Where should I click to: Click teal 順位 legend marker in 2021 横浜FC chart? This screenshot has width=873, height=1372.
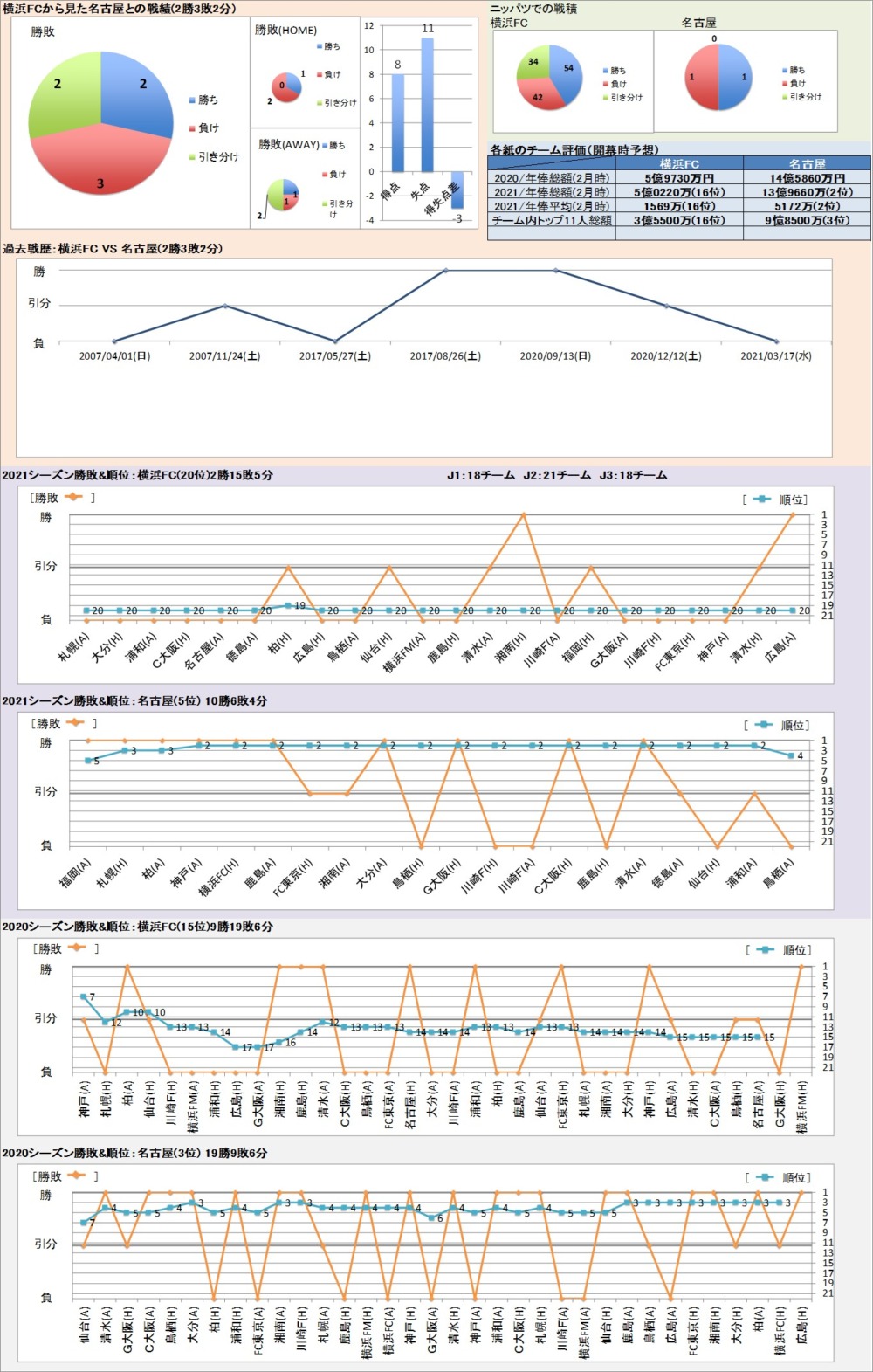click(x=762, y=500)
